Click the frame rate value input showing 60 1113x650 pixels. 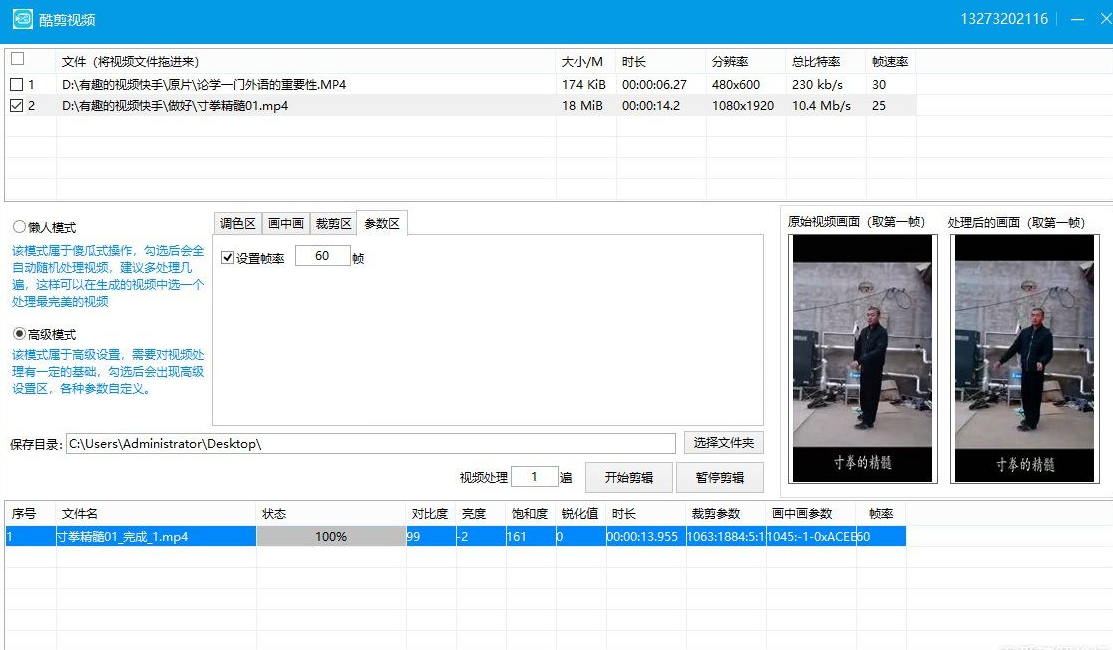pyautogui.click(x=320, y=257)
